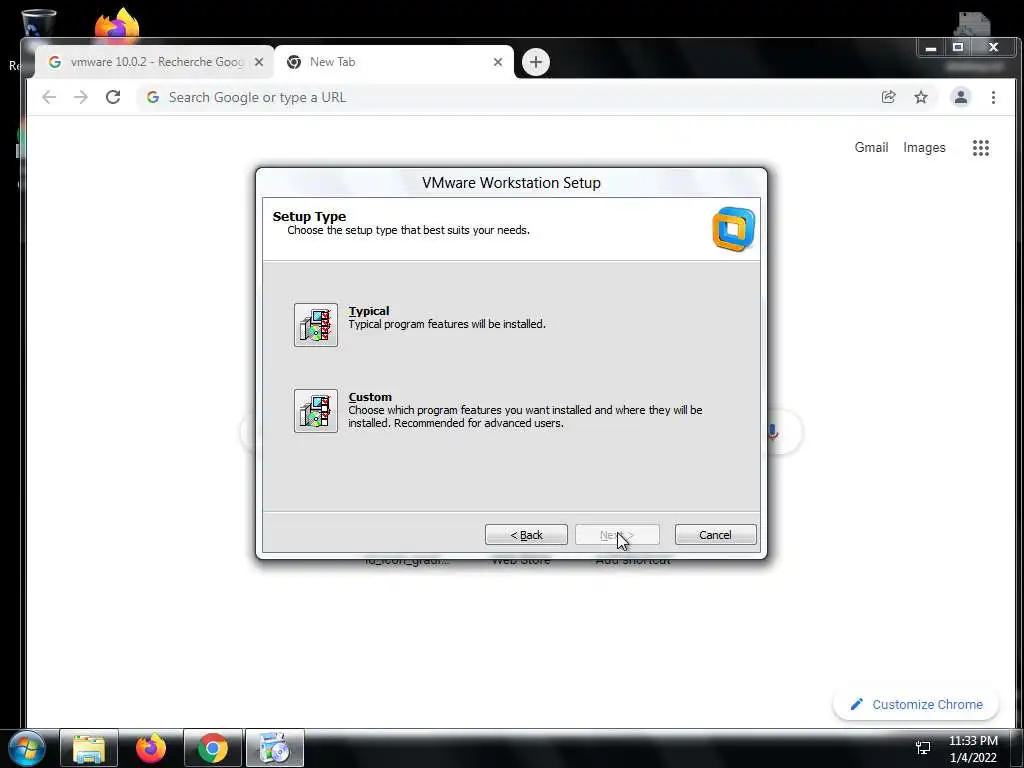
Task: Click the Recycle Bin desktop icon
Action: 38,23
